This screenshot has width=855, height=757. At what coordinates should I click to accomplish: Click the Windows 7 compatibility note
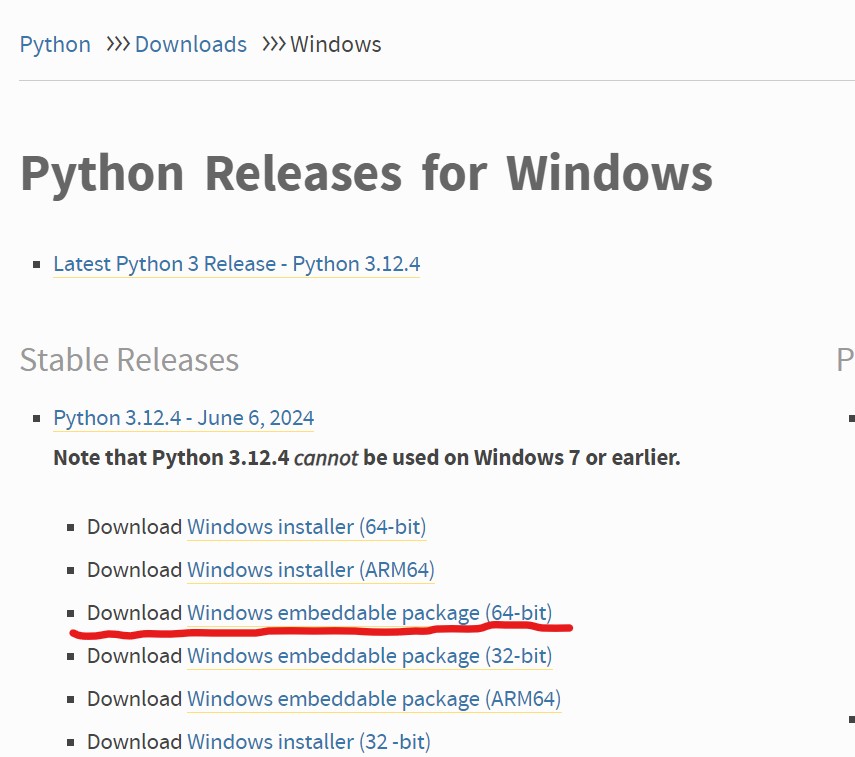(x=367, y=458)
